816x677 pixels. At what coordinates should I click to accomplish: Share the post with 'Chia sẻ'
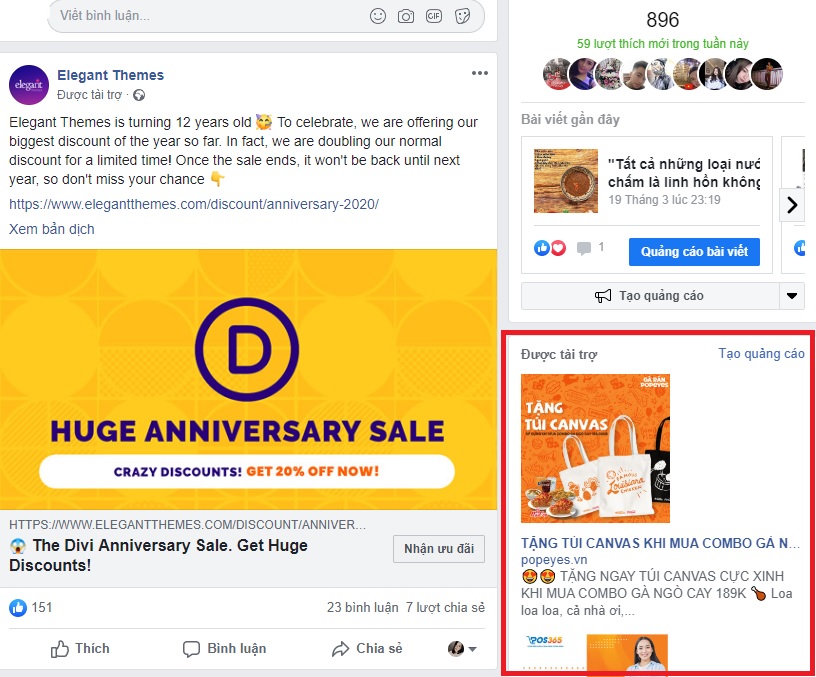click(367, 649)
